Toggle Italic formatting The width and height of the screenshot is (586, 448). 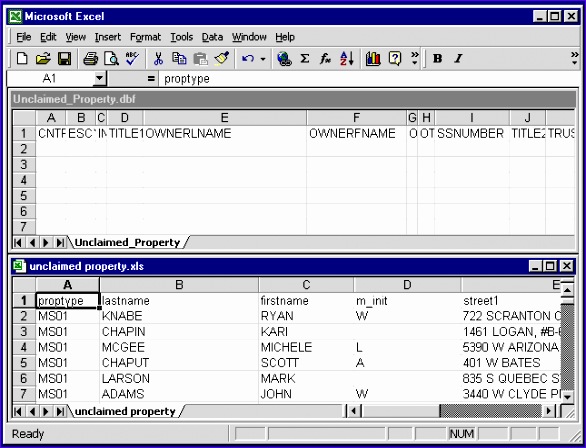458,59
